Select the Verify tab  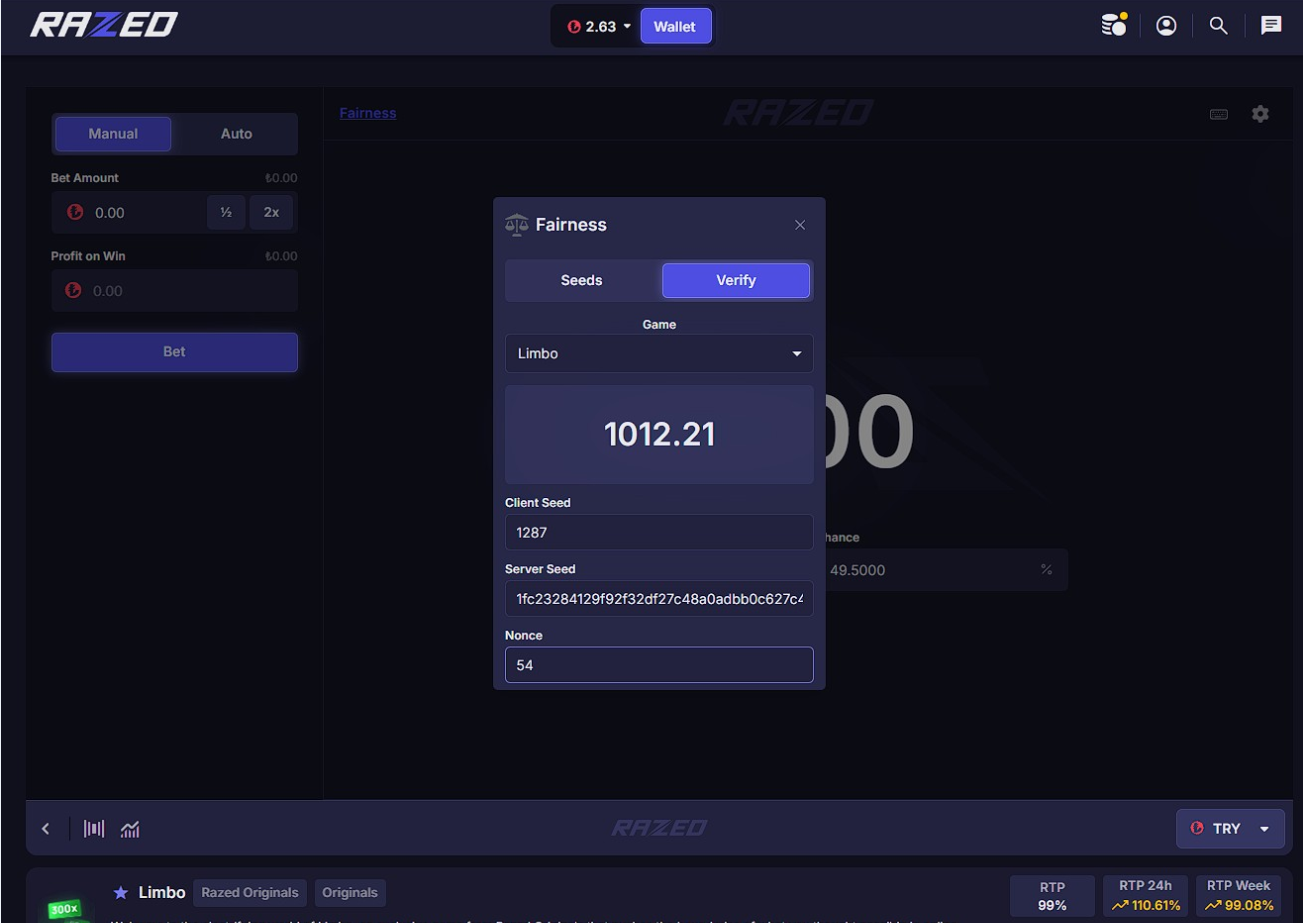point(736,280)
